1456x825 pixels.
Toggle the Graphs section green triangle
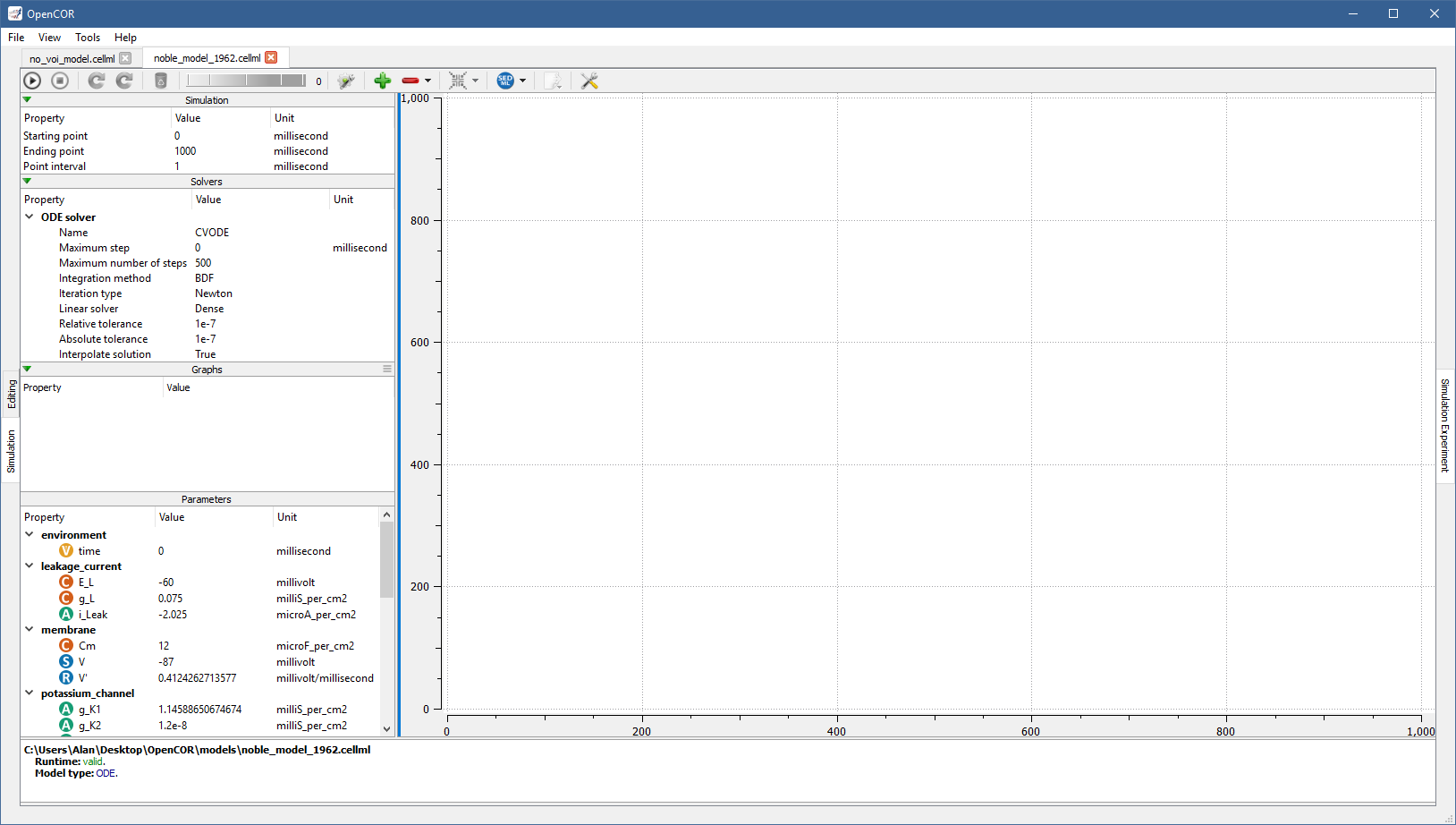tap(27, 369)
